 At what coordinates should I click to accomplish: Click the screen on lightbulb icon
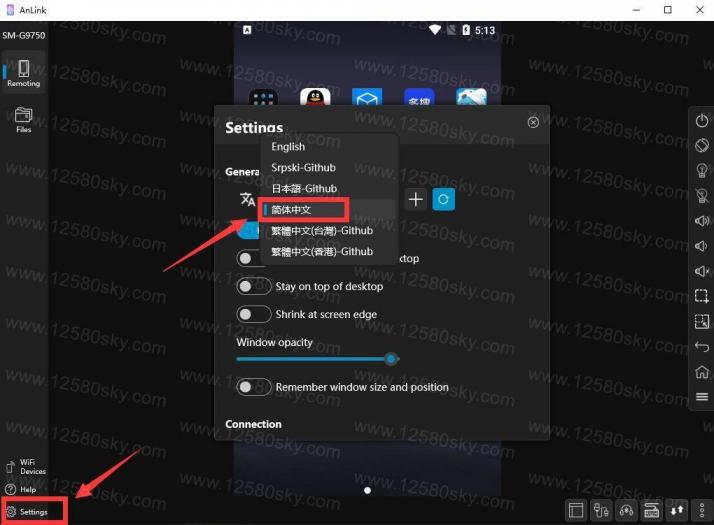pos(702,171)
